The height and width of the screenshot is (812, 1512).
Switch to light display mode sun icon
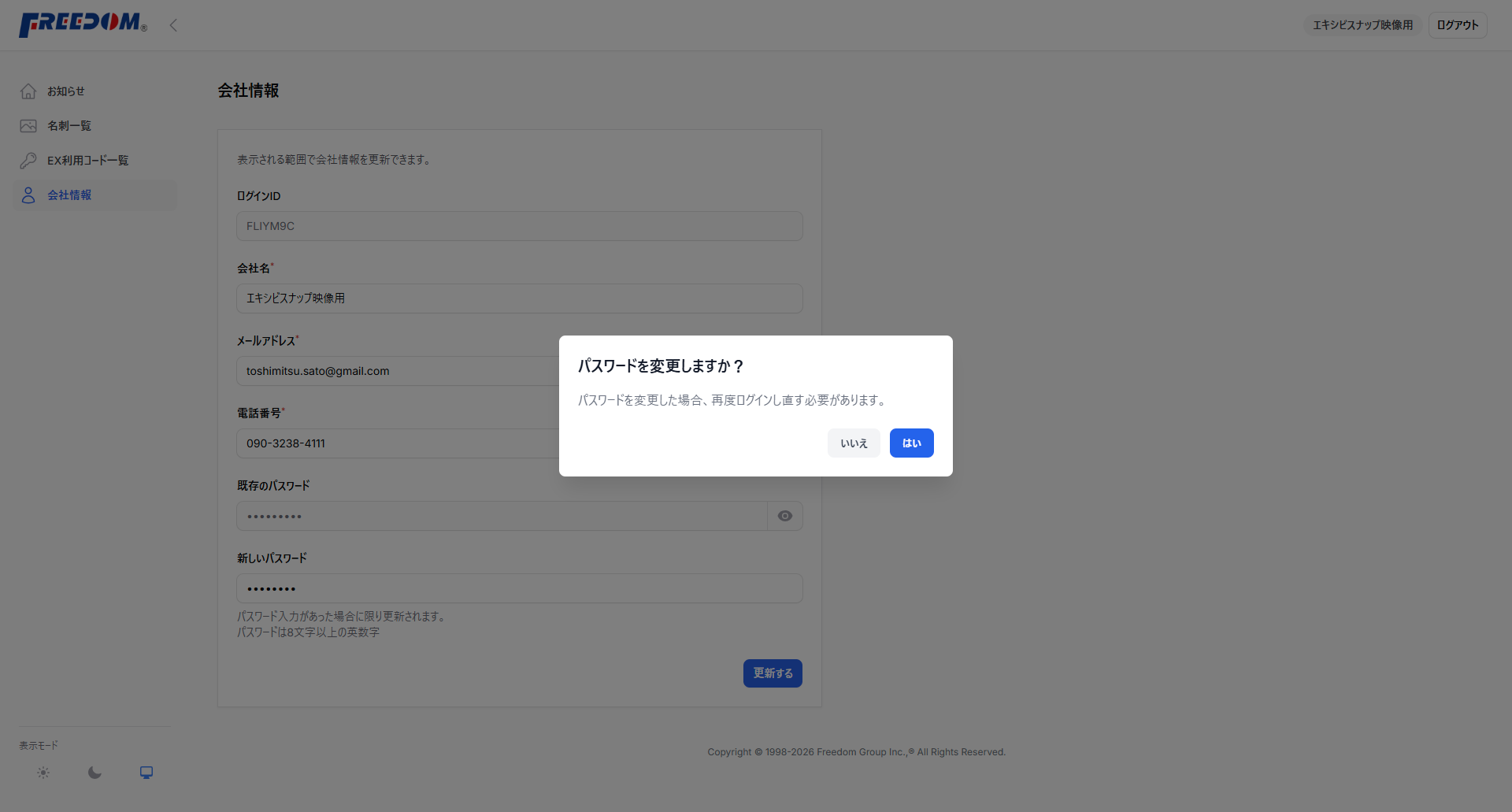43,773
